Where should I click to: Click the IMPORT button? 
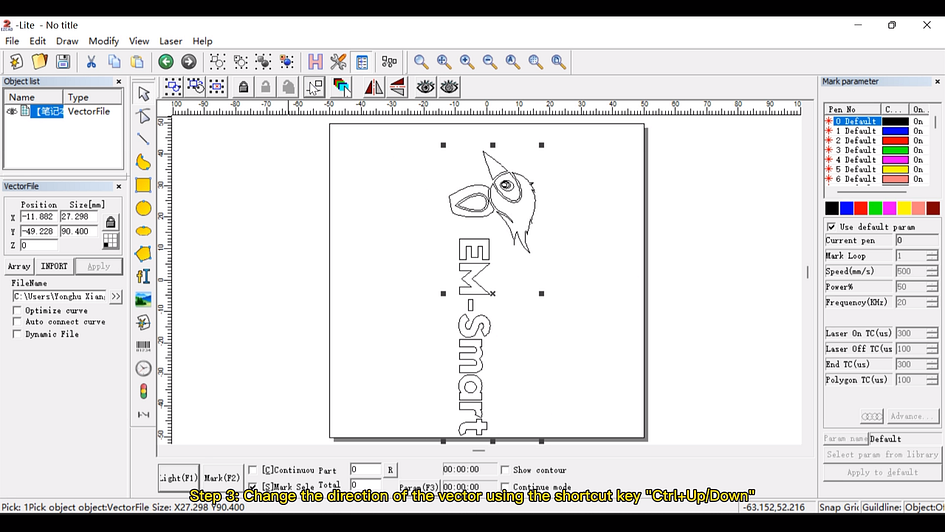click(54, 266)
